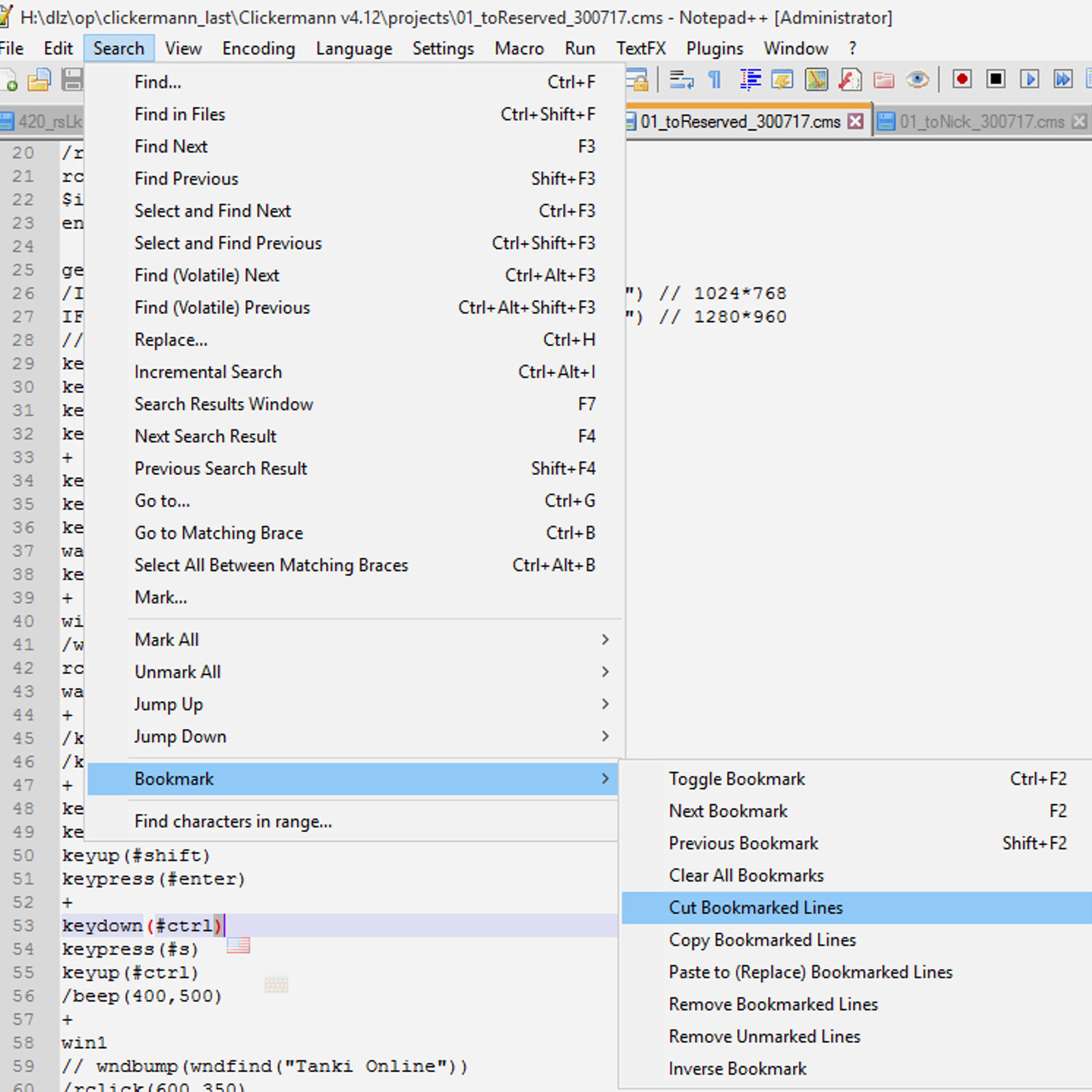Close the 01_toReserved_300717.cms tab
Viewport: 1092px width, 1092px height.
coord(855,121)
